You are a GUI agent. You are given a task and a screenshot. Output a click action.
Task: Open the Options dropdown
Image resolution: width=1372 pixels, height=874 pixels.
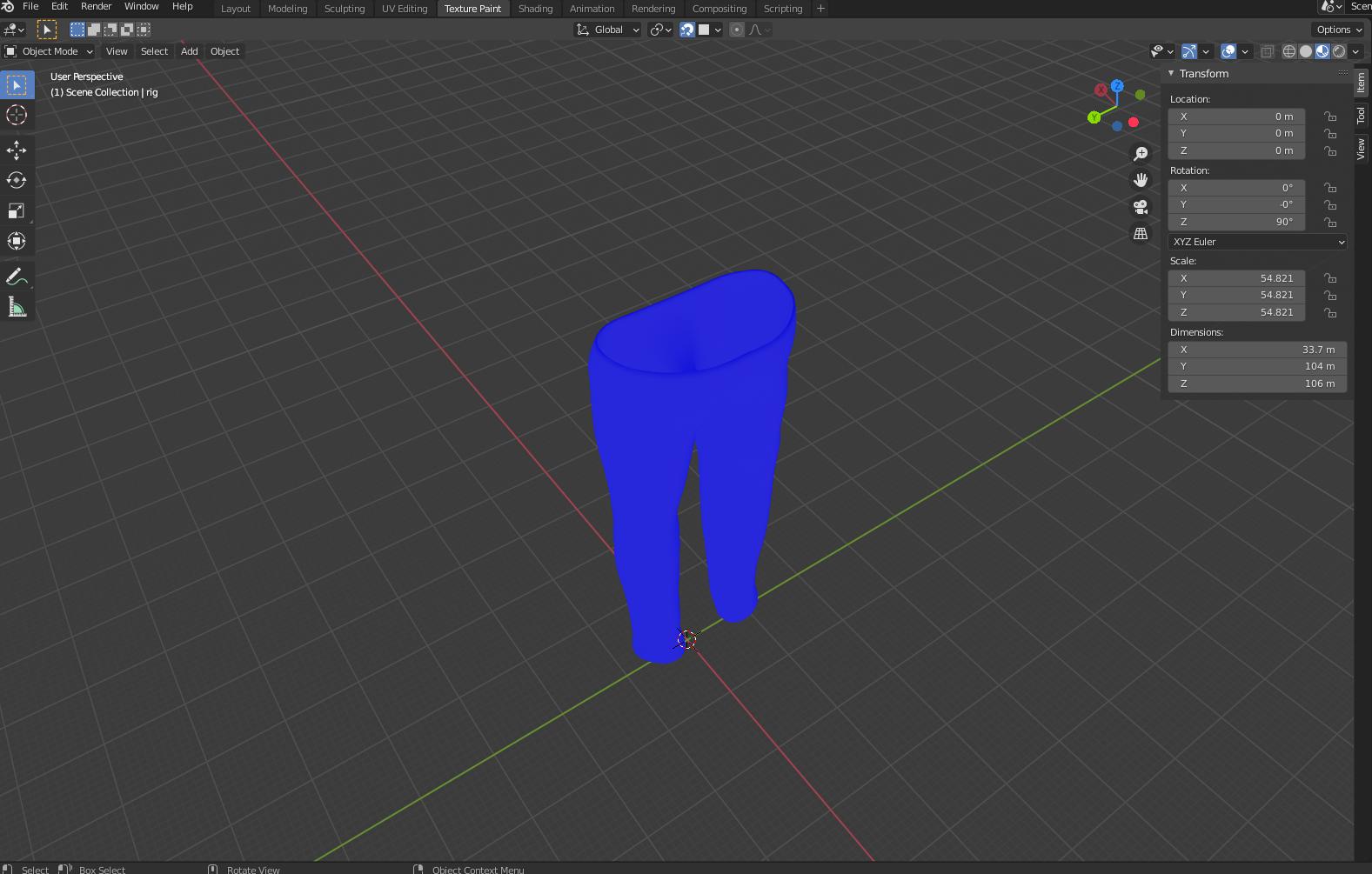tap(1339, 30)
